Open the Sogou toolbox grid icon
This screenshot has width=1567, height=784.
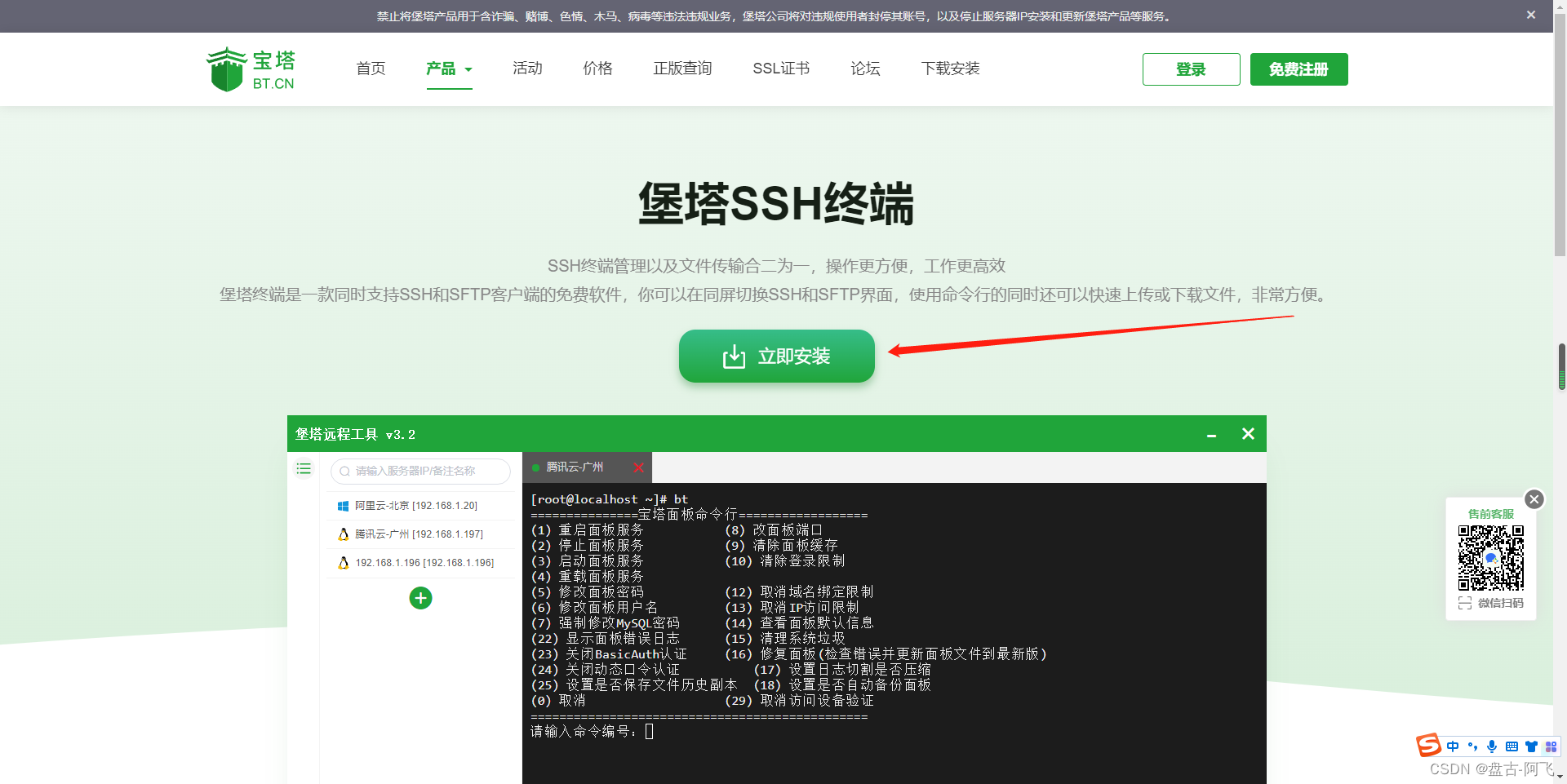tap(1551, 746)
